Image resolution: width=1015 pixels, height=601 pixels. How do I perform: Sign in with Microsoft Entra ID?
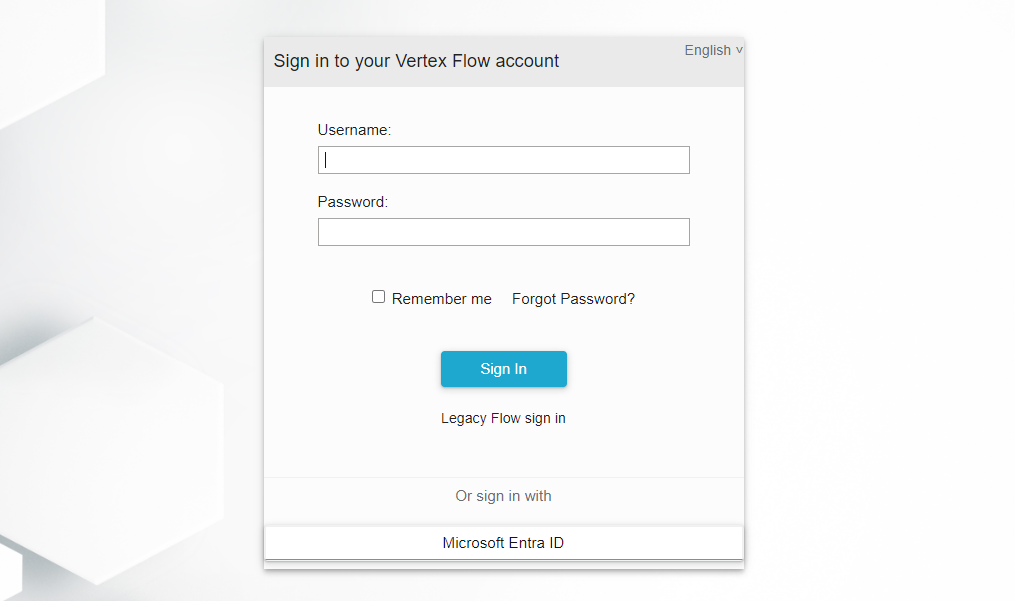pyautogui.click(x=503, y=543)
